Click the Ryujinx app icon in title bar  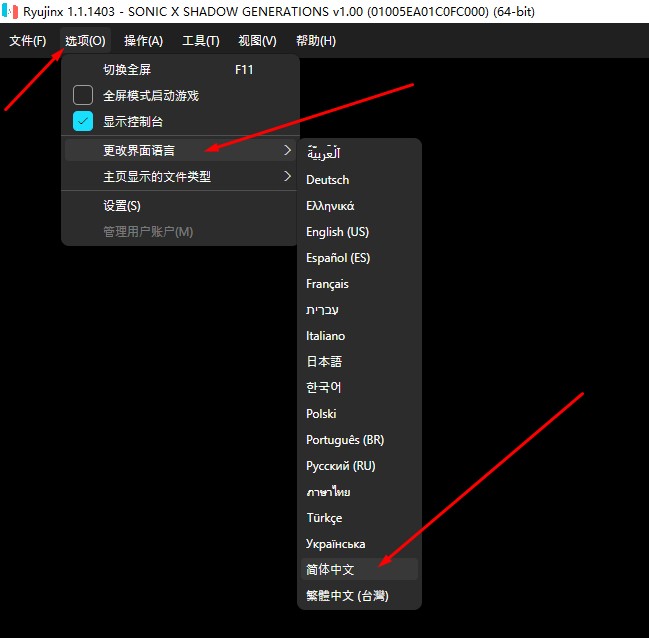(x=10, y=11)
